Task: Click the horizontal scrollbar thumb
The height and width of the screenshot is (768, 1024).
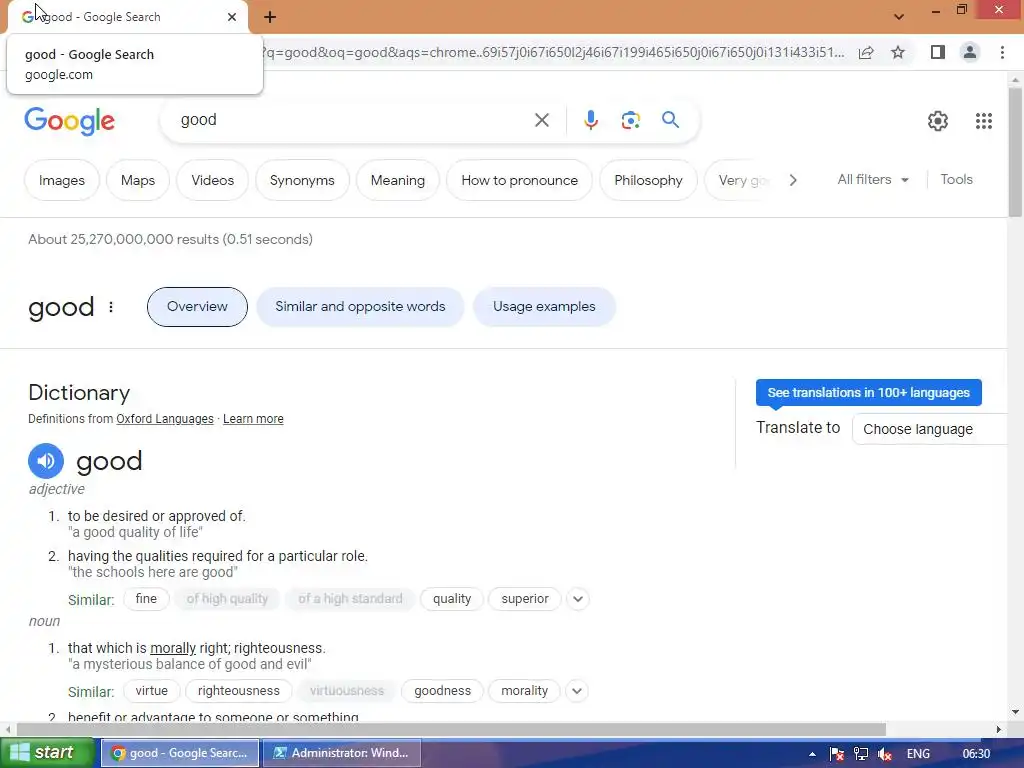Action: coord(451,729)
